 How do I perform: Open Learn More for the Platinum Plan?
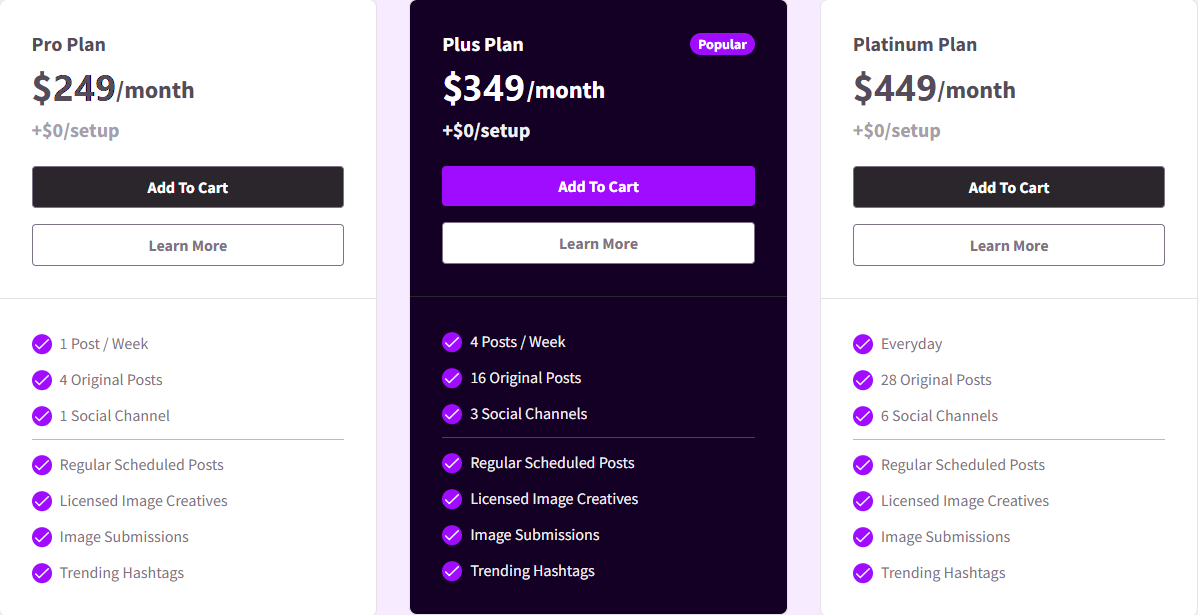1009,245
